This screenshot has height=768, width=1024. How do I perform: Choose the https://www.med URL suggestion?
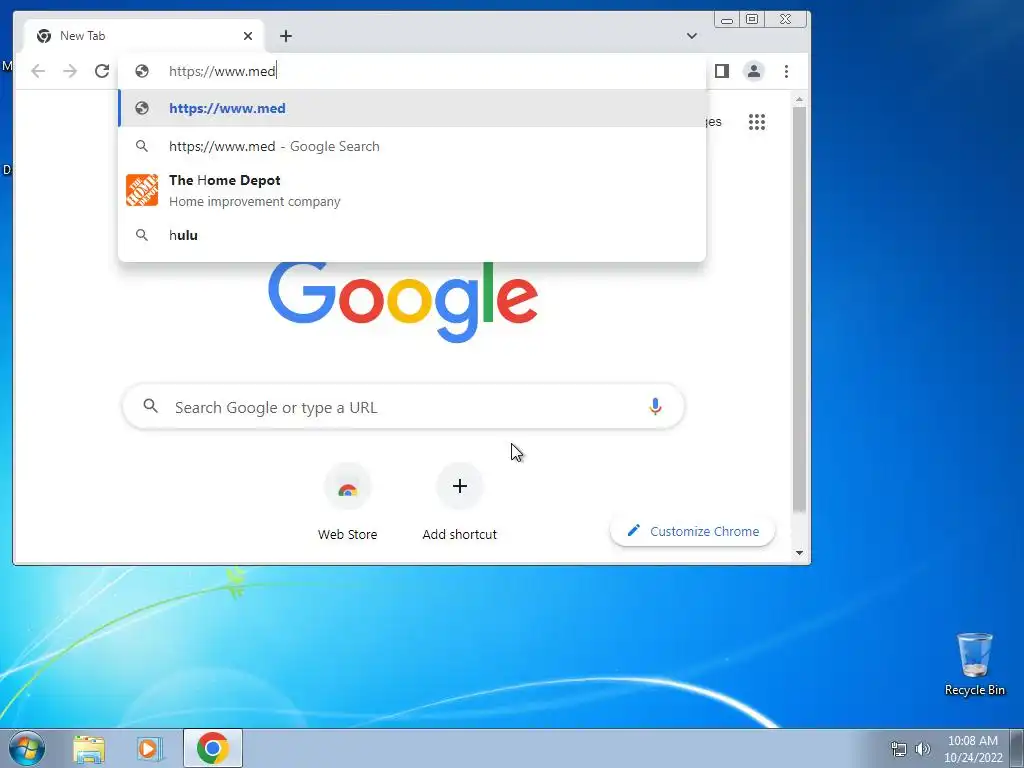(412, 108)
